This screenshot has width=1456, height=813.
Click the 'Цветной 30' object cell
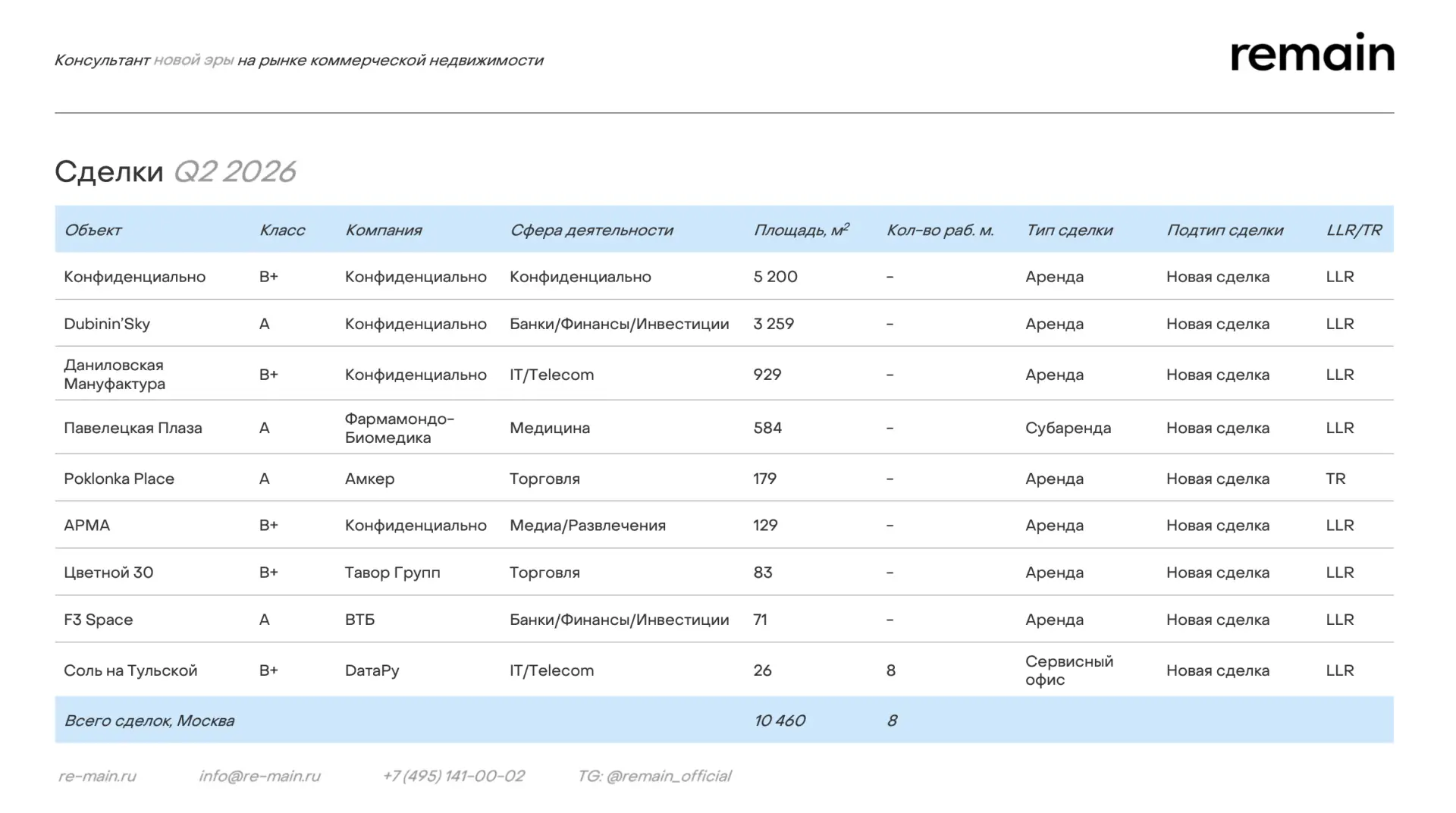point(108,573)
